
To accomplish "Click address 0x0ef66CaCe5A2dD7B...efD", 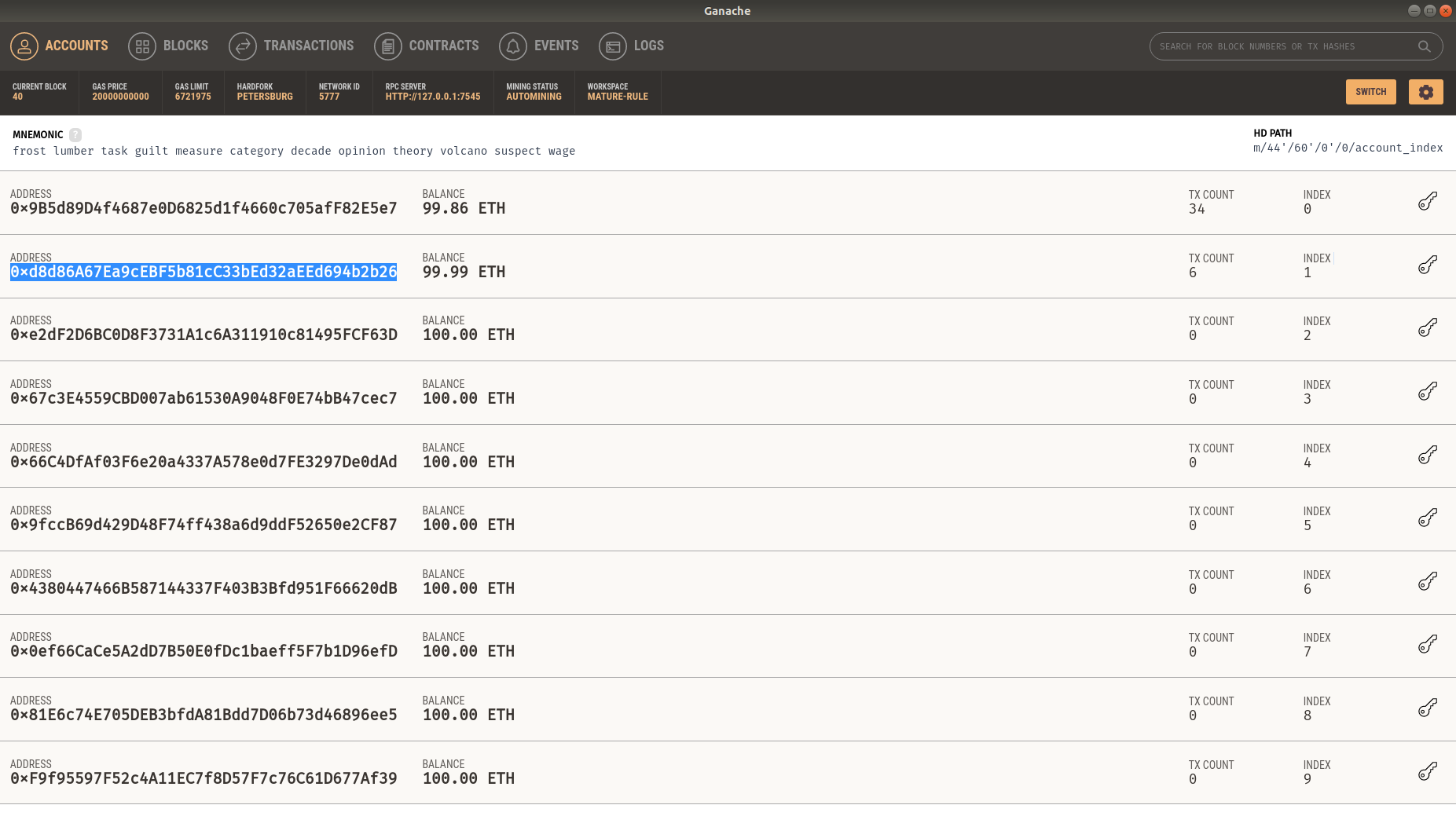I will [x=204, y=651].
